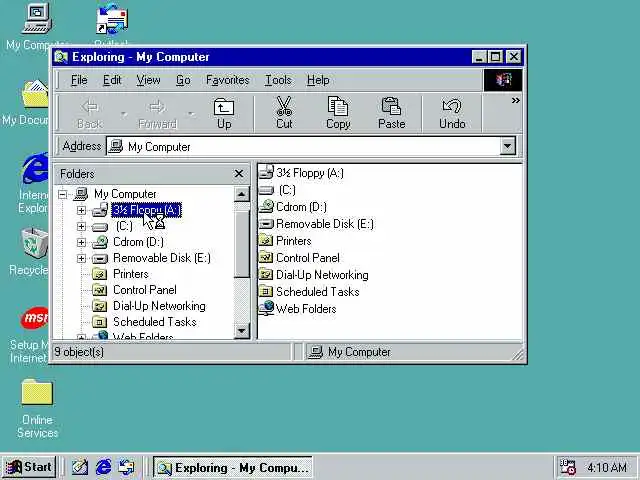The image size is (640, 480).
Task: Click the 4:10 AM system clock
Action: [607, 467]
